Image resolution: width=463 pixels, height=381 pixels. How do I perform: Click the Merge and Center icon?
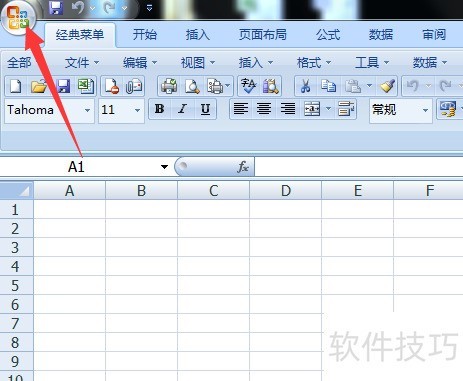coord(312,109)
